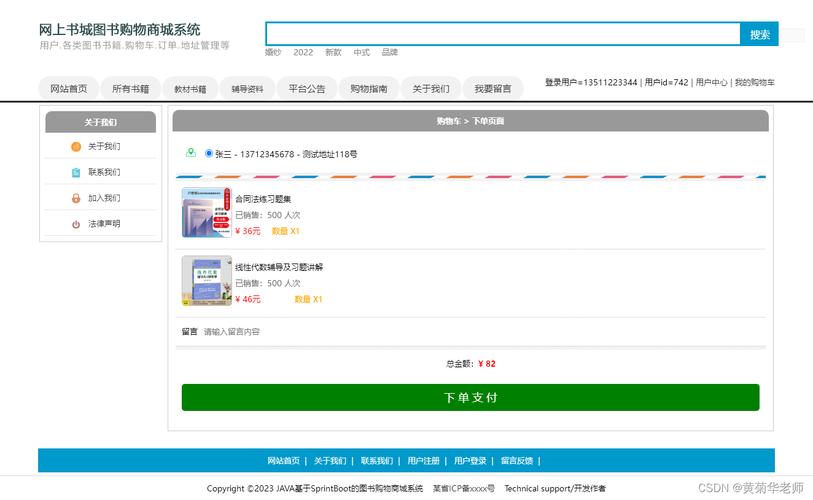The width and height of the screenshot is (813, 500).
Task: Click the address location pin icon
Action: 191,153
